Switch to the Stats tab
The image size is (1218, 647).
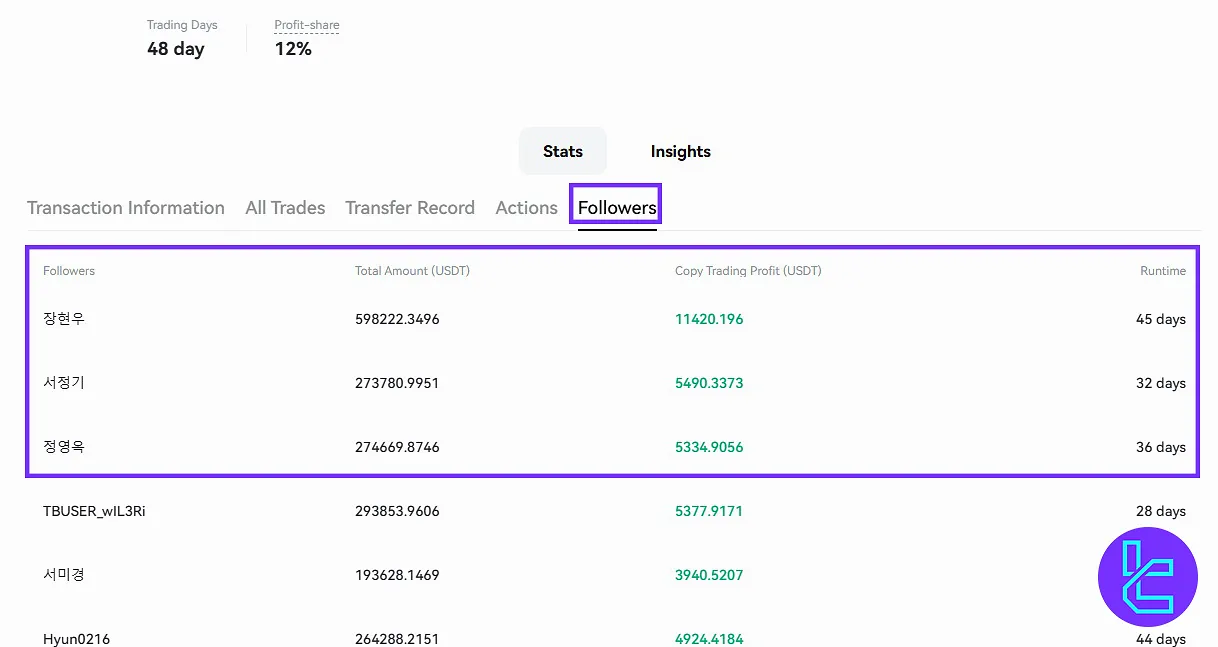pyautogui.click(x=563, y=151)
